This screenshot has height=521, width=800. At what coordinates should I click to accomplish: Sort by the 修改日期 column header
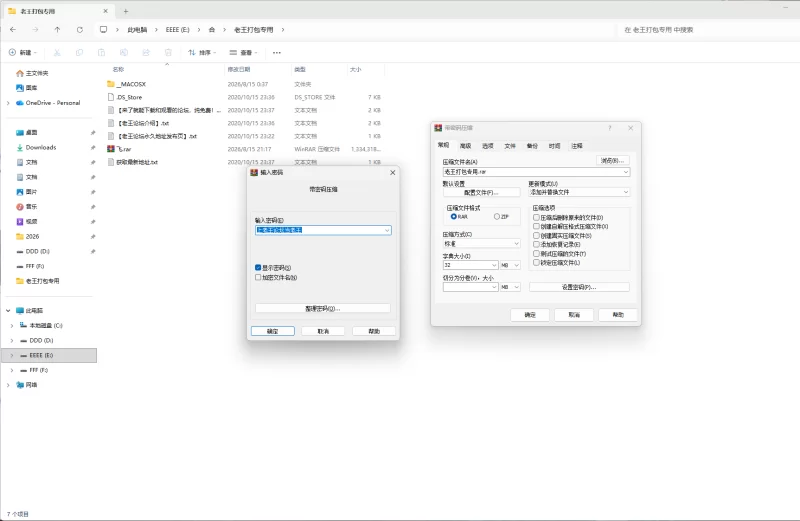point(239,69)
